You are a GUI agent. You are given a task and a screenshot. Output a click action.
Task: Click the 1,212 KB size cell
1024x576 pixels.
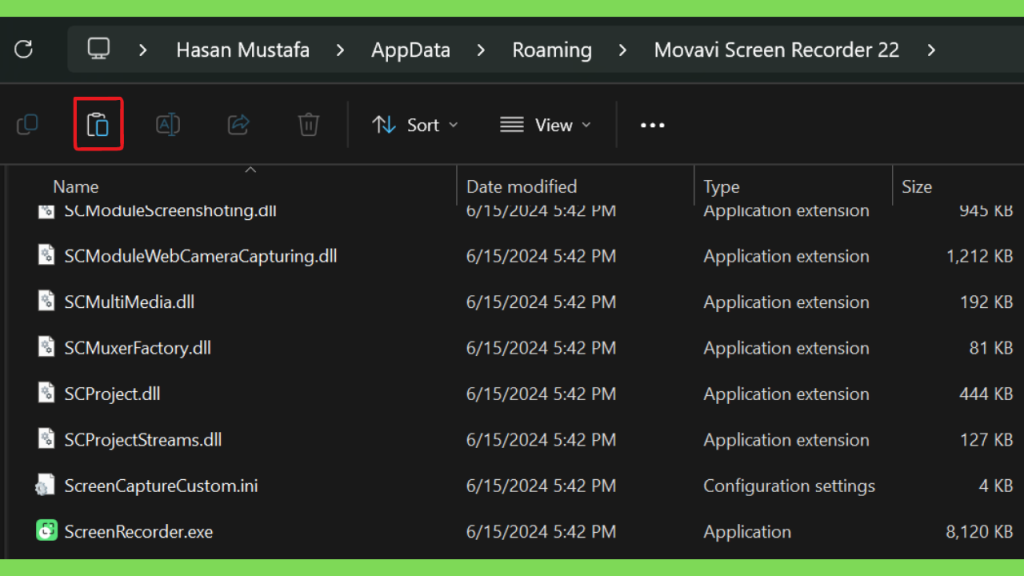979,256
